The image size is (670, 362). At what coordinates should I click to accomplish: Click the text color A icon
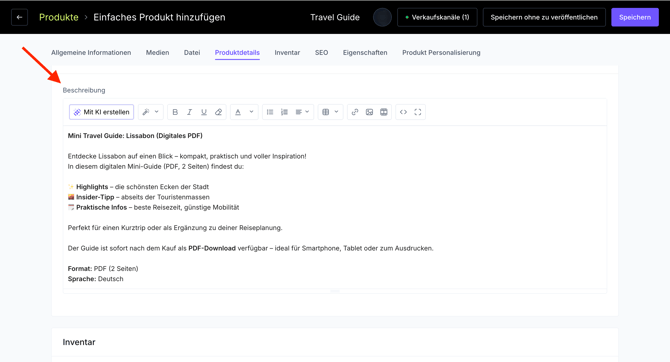click(x=238, y=112)
